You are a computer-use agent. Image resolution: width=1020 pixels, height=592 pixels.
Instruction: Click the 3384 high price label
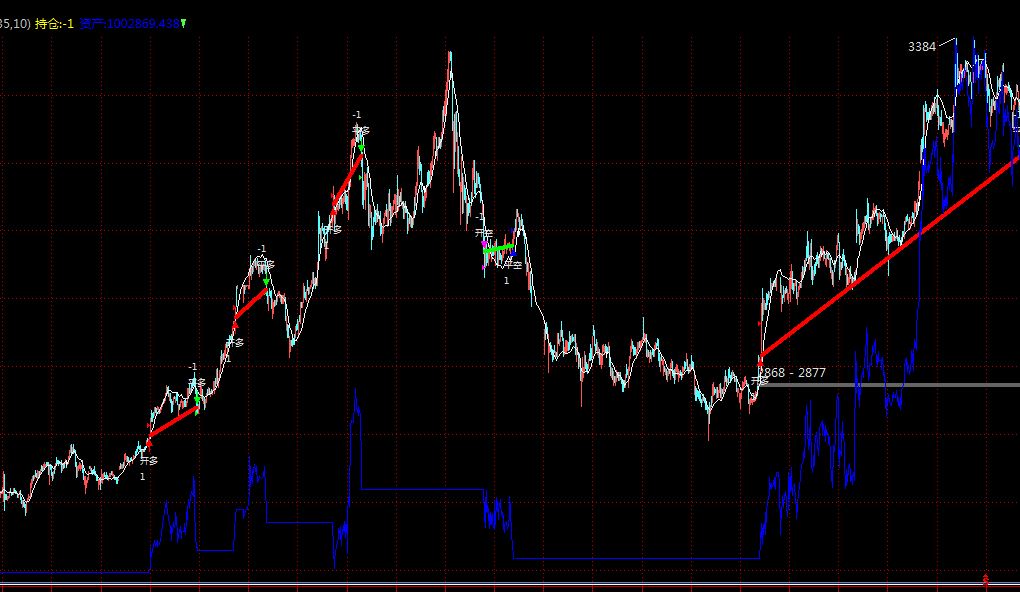[x=922, y=46]
